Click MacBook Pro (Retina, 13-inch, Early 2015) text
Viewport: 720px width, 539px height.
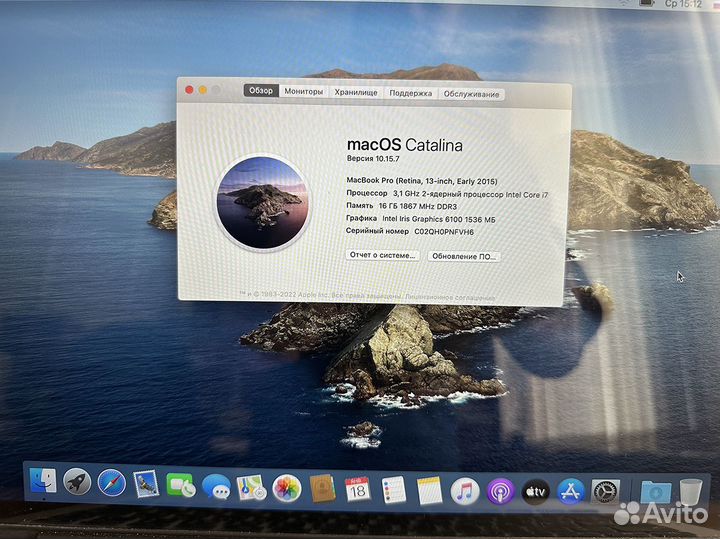click(422, 181)
